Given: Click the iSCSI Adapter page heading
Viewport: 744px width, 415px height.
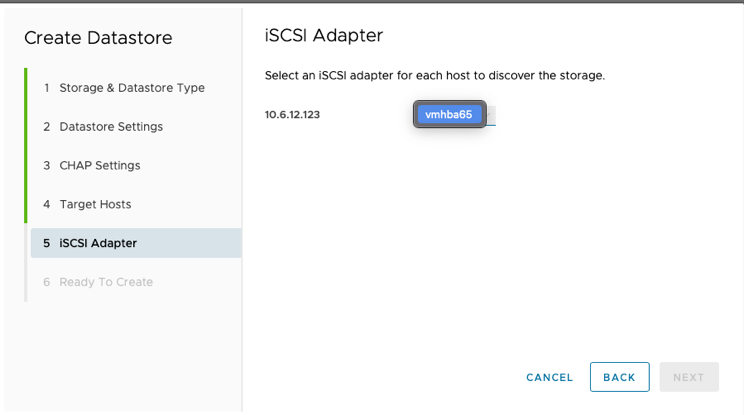Looking at the screenshot, I should [324, 36].
